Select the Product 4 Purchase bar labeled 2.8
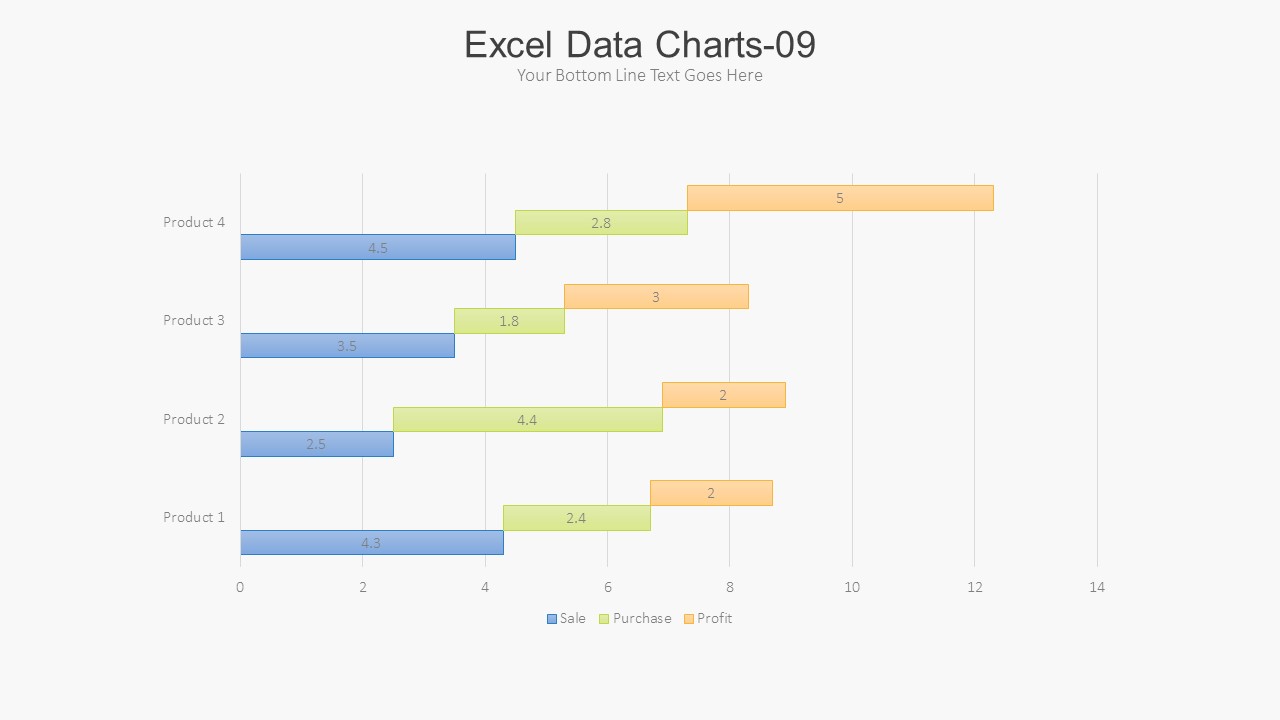 601,223
